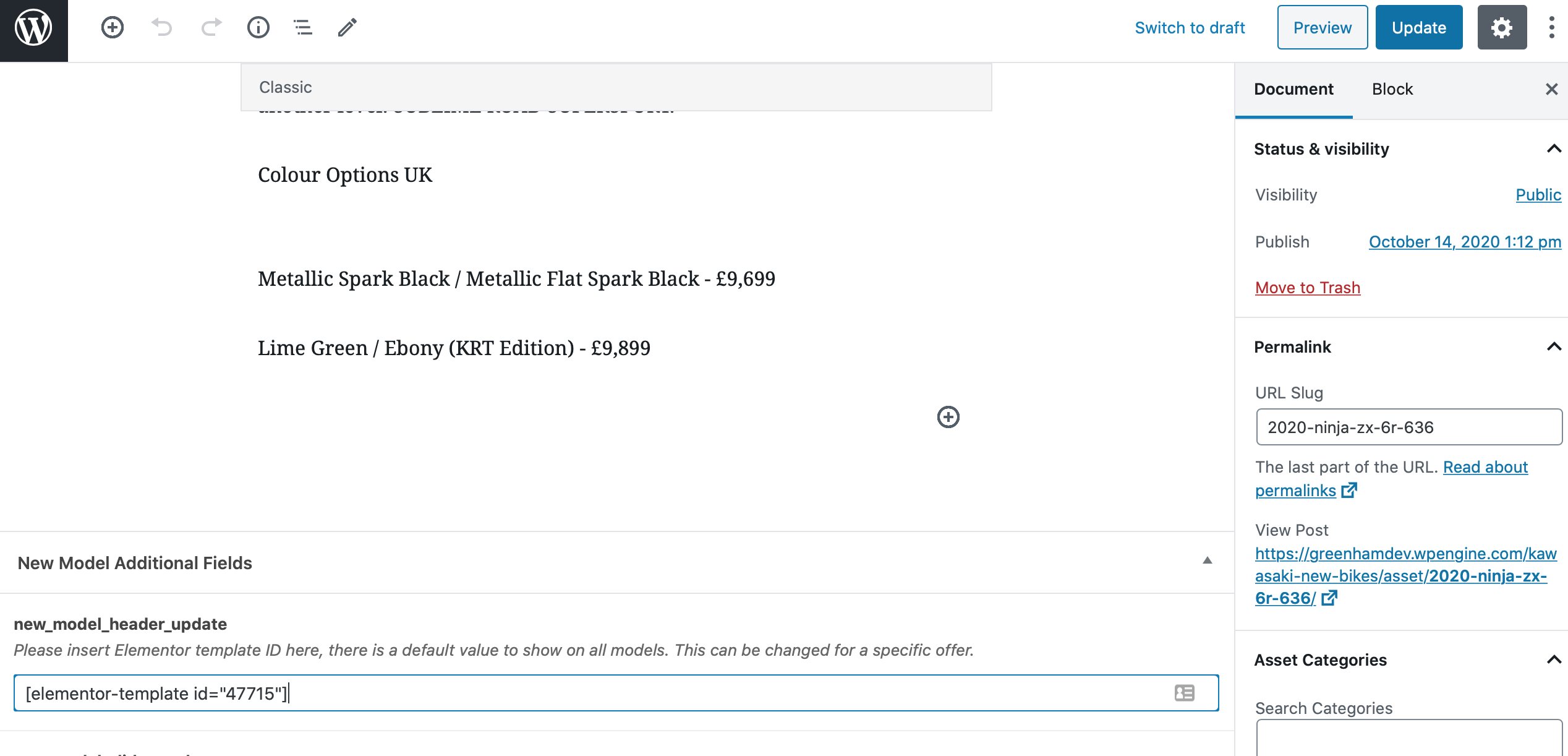Open the block navigation list icon
This screenshot has width=1568, height=756.
(302, 28)
